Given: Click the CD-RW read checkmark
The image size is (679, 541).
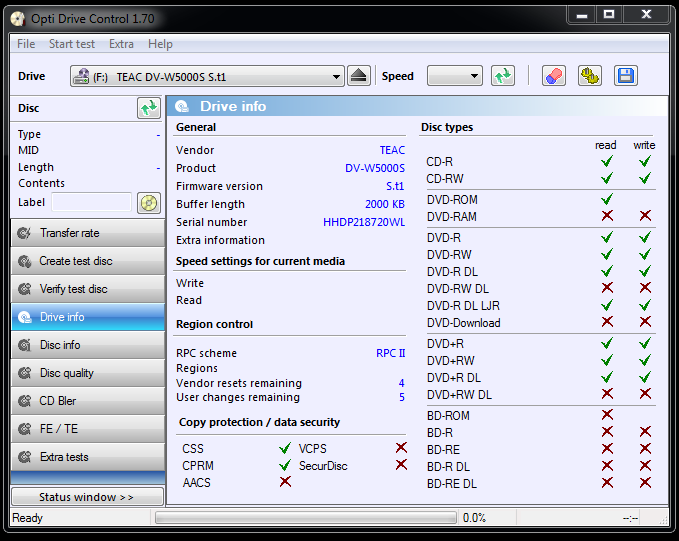Looking at the screenshot, I should (607, 178).
